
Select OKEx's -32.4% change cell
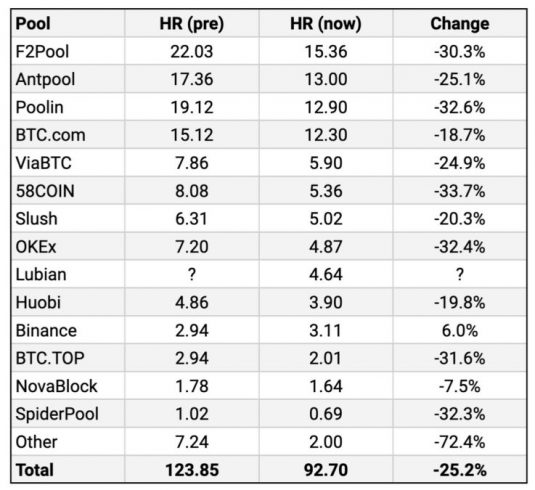click(x=460, y=247)
